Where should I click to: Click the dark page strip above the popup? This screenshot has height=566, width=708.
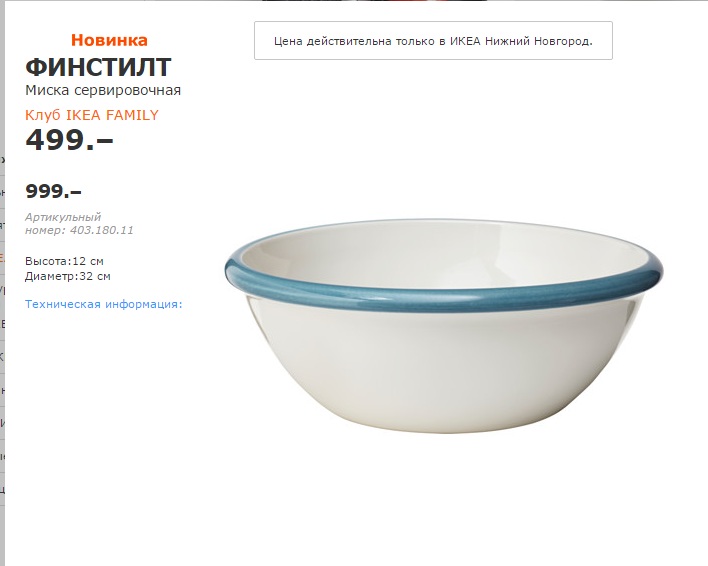[x=375, y=0]
